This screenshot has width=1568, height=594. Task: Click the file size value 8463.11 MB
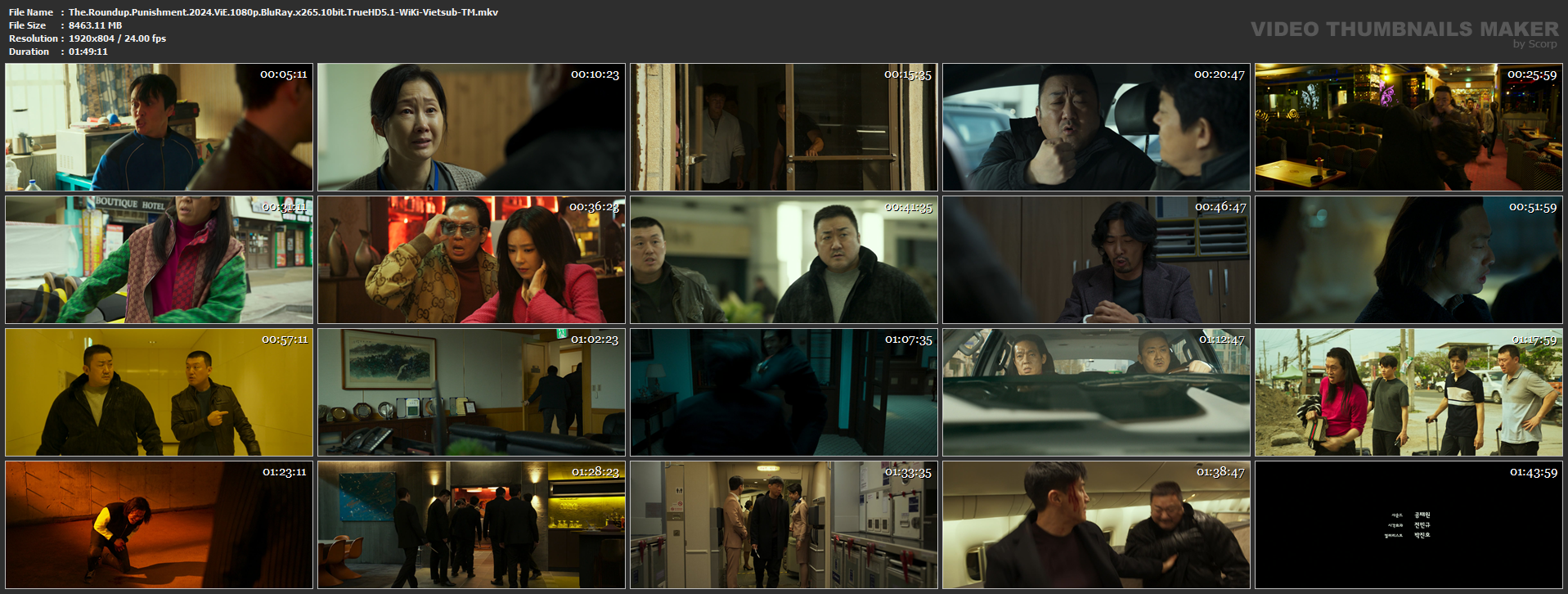click(95, 25)
